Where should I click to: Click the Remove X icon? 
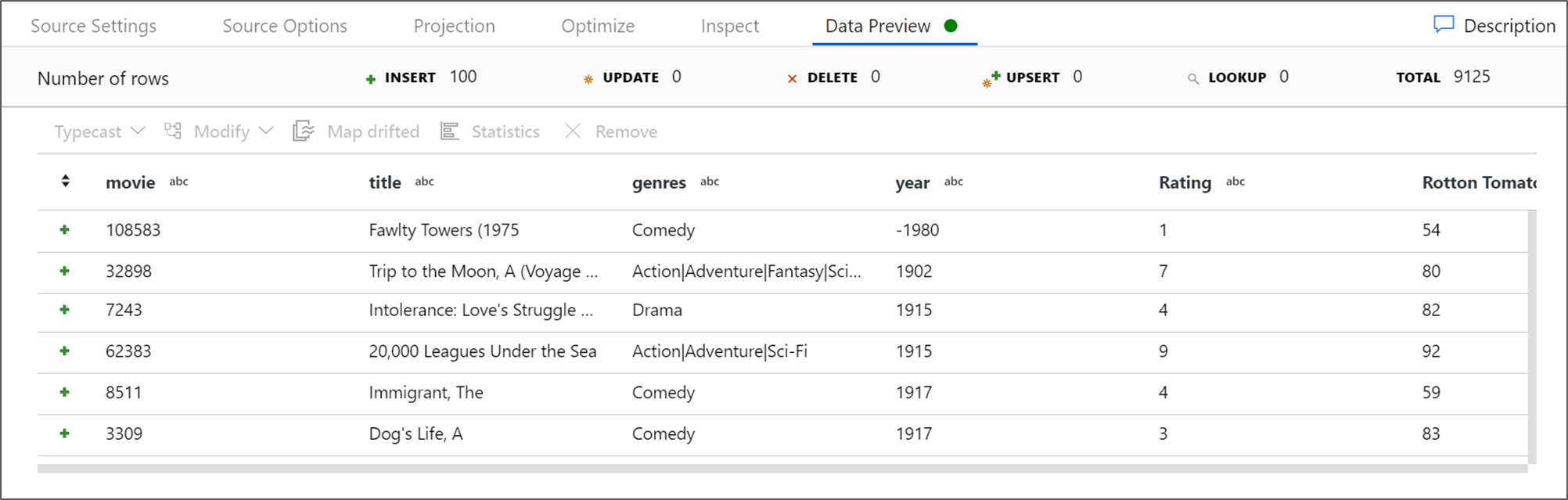pyautogui.click(x=573, y=131)
